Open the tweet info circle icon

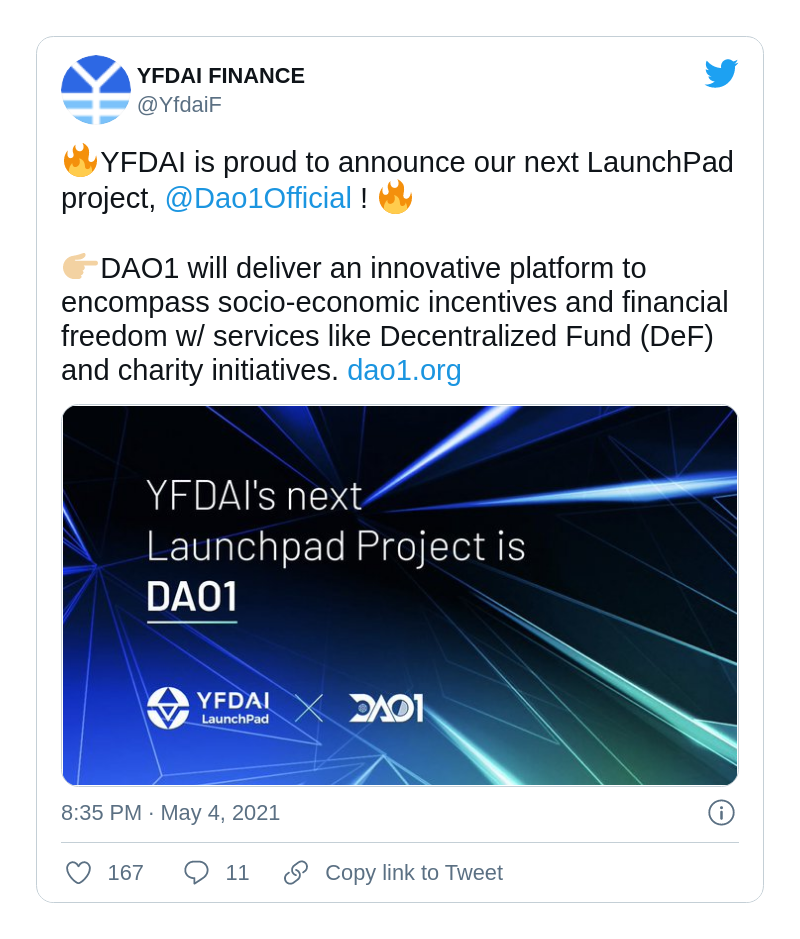721,813
